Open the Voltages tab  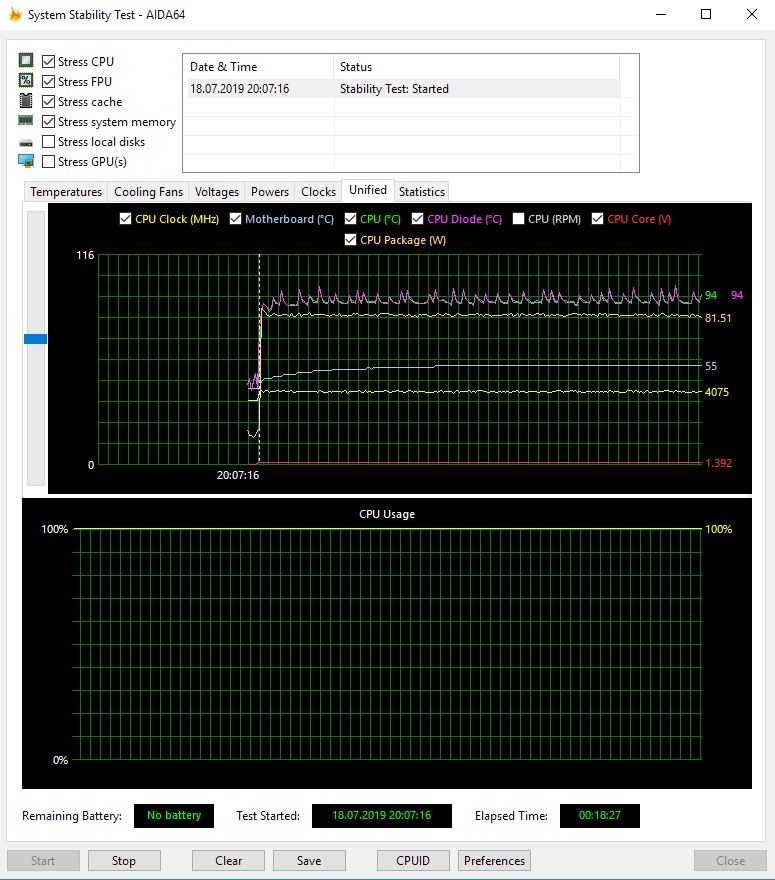tap(217, 191)
